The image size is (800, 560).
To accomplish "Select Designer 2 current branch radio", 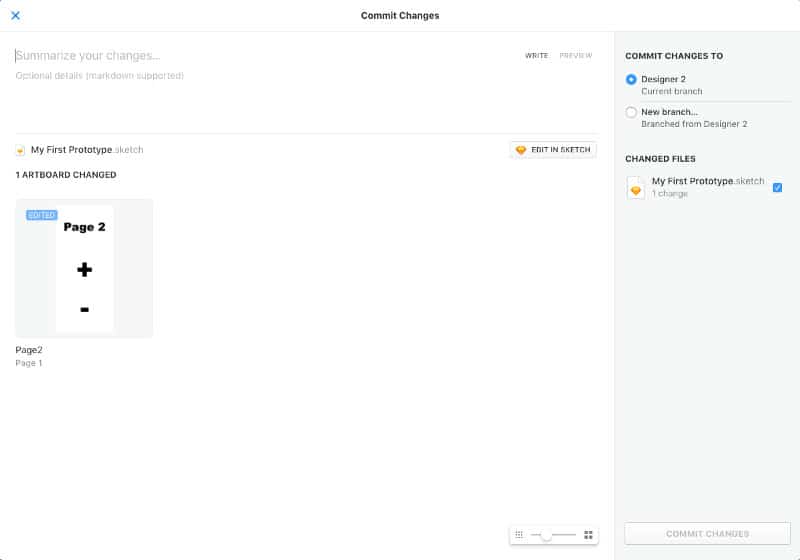I will tap(631, 80).
